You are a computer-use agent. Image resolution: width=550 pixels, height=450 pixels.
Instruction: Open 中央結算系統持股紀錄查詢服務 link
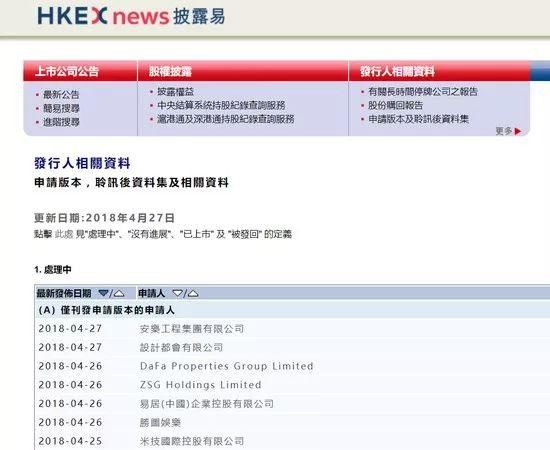pos(221,105)
